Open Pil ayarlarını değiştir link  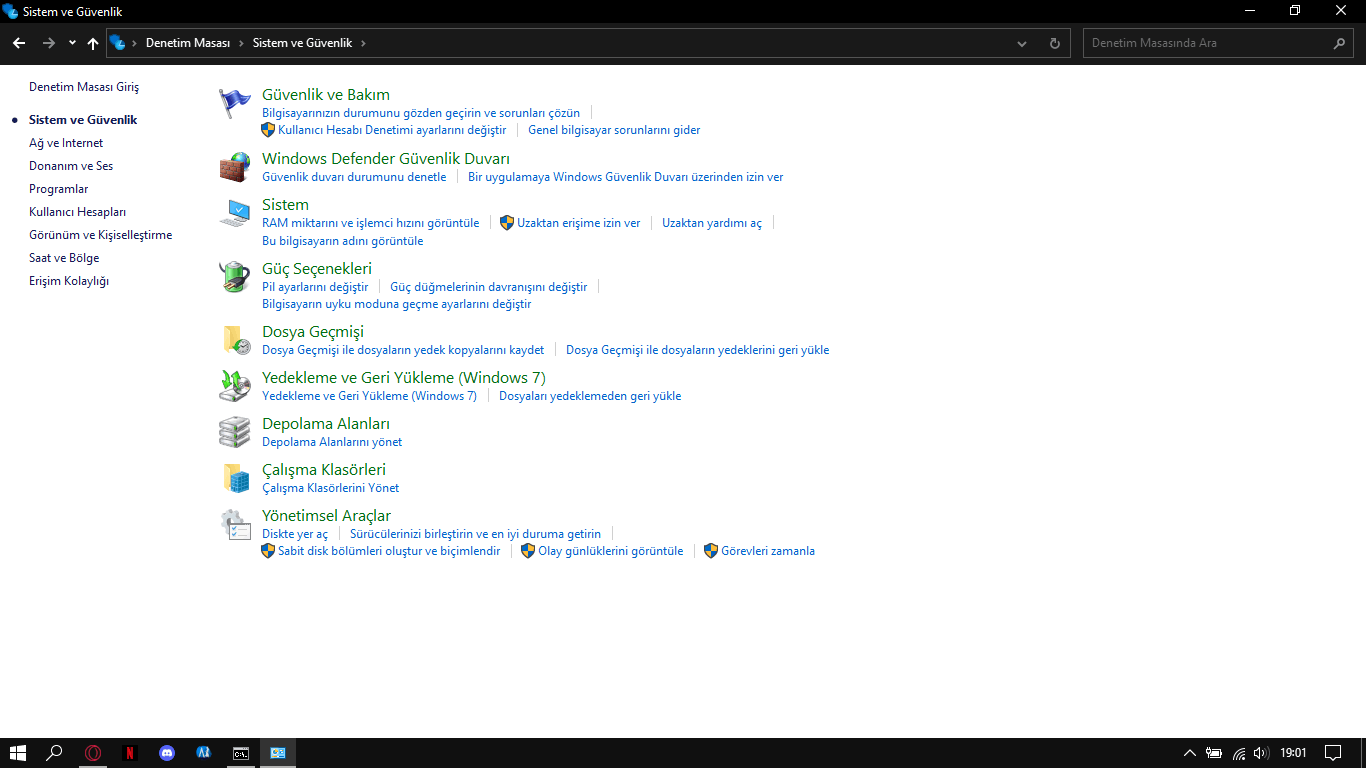[315, 287]
